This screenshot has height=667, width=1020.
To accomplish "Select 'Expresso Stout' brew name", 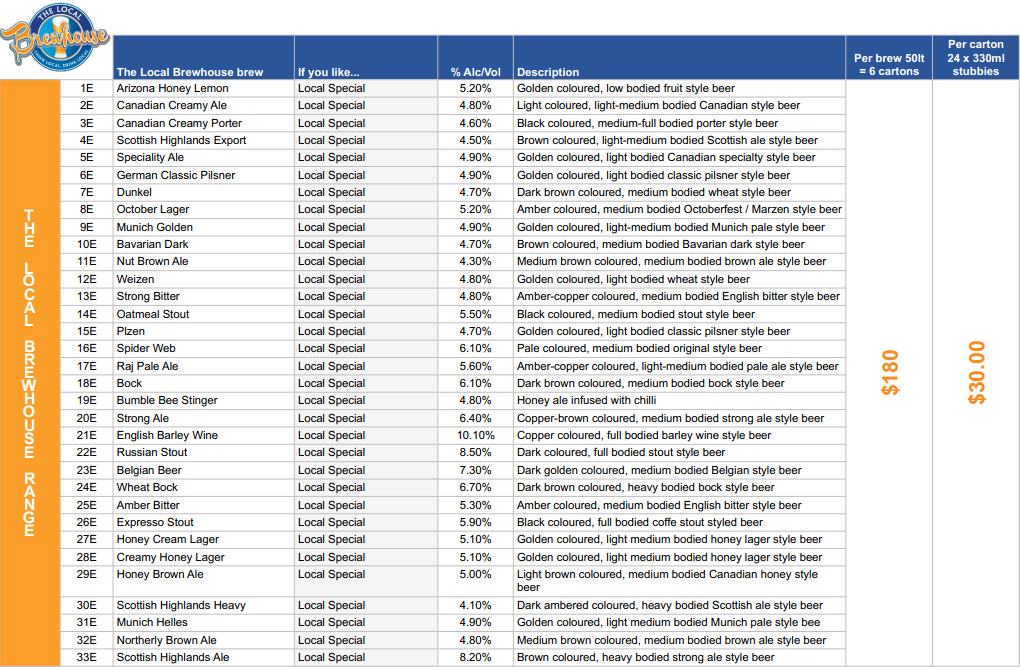I will tap(155, 522).
